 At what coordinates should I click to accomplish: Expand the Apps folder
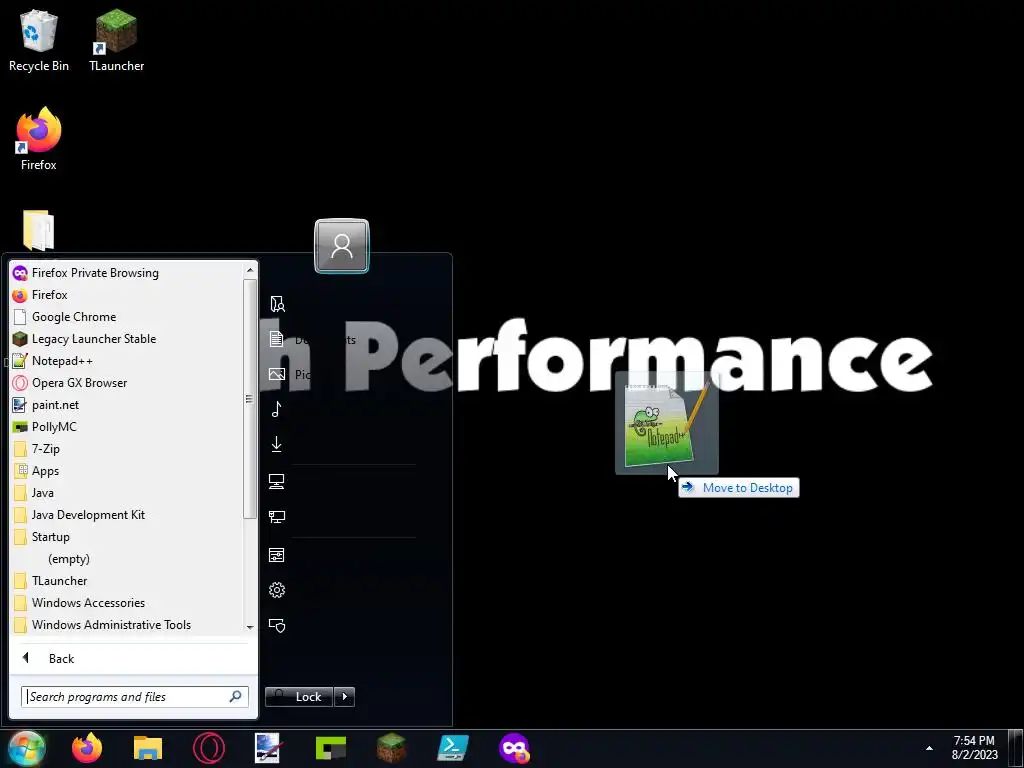127,471
